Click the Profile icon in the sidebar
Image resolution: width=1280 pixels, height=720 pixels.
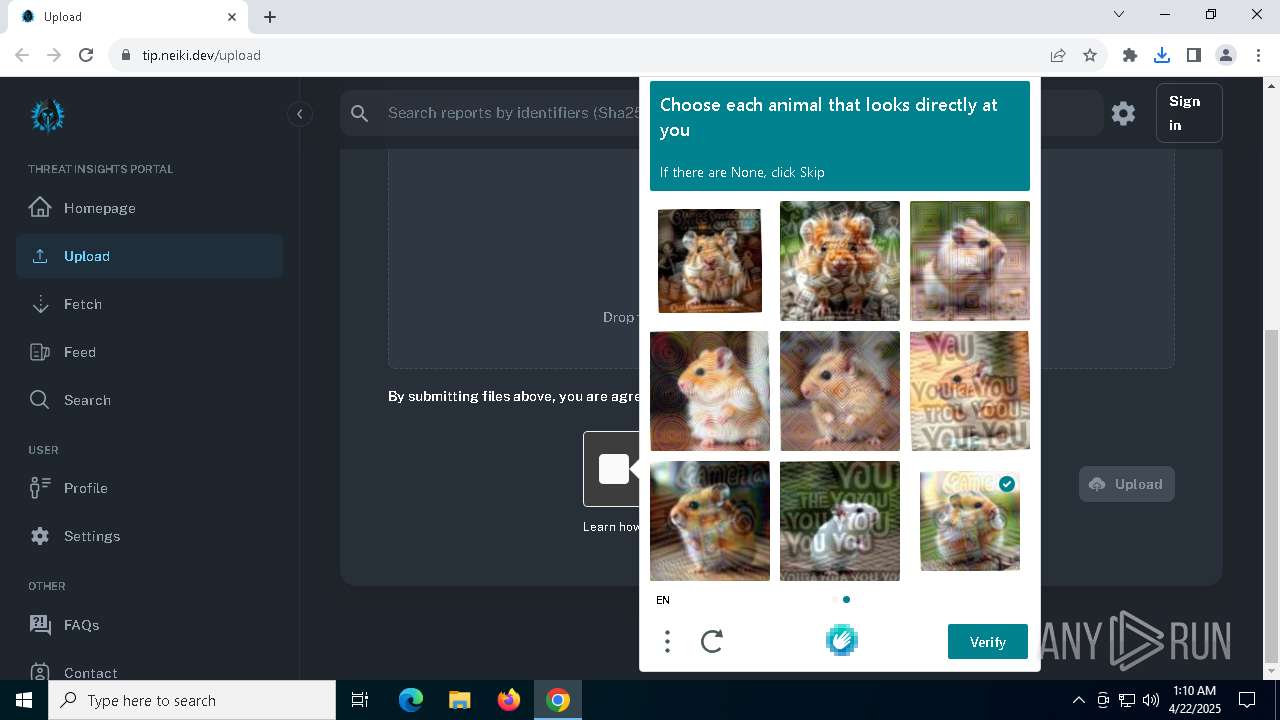pyautogui.click(x=40, y=488)
